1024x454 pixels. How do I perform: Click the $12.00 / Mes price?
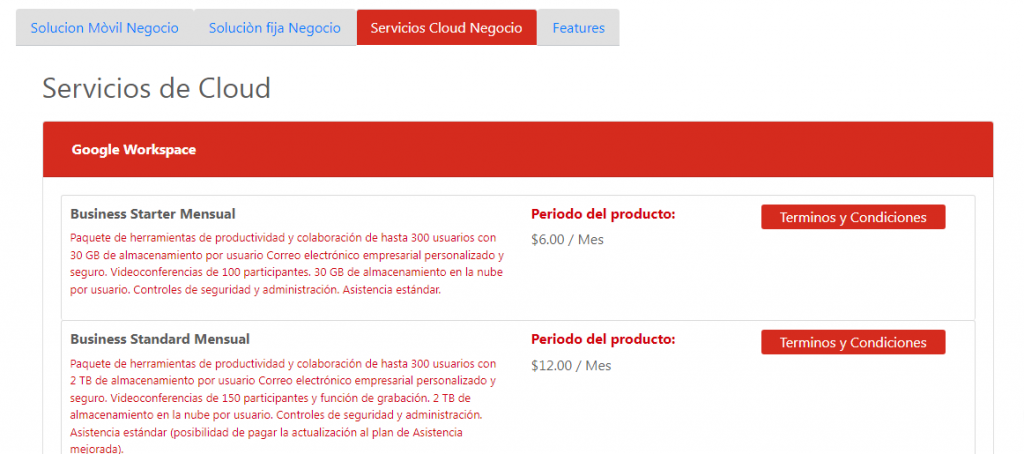571,365
